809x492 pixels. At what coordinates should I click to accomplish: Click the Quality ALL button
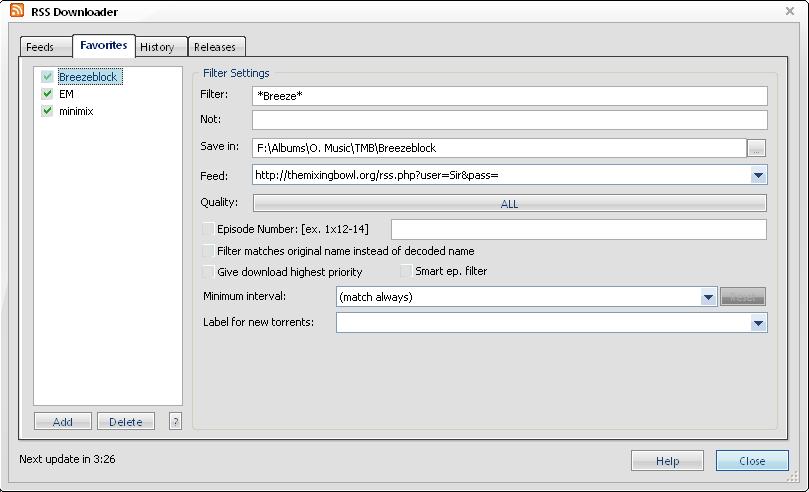pos(509,203)
